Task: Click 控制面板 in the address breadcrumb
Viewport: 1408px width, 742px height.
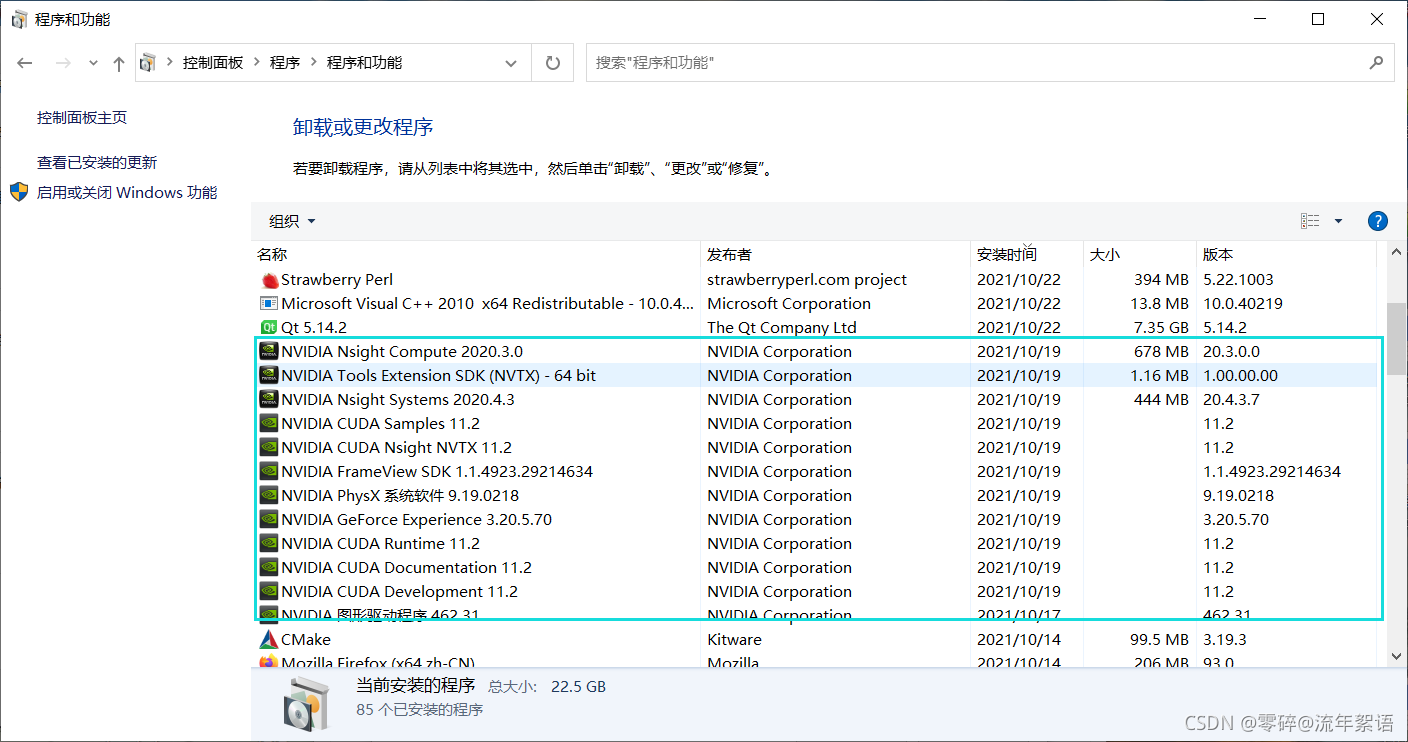Action: coord(213,63)
